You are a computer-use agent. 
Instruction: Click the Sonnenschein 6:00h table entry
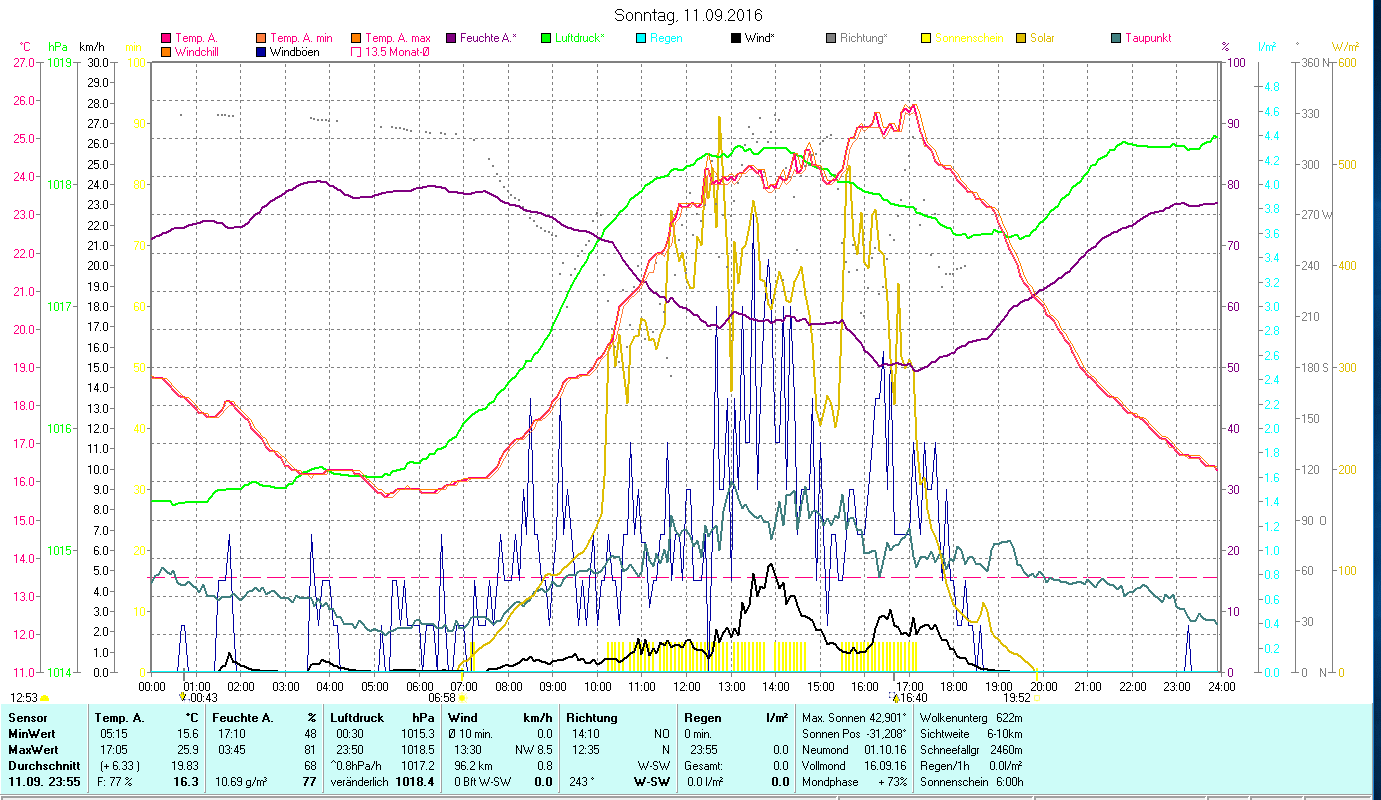click(x=971, y=781)
